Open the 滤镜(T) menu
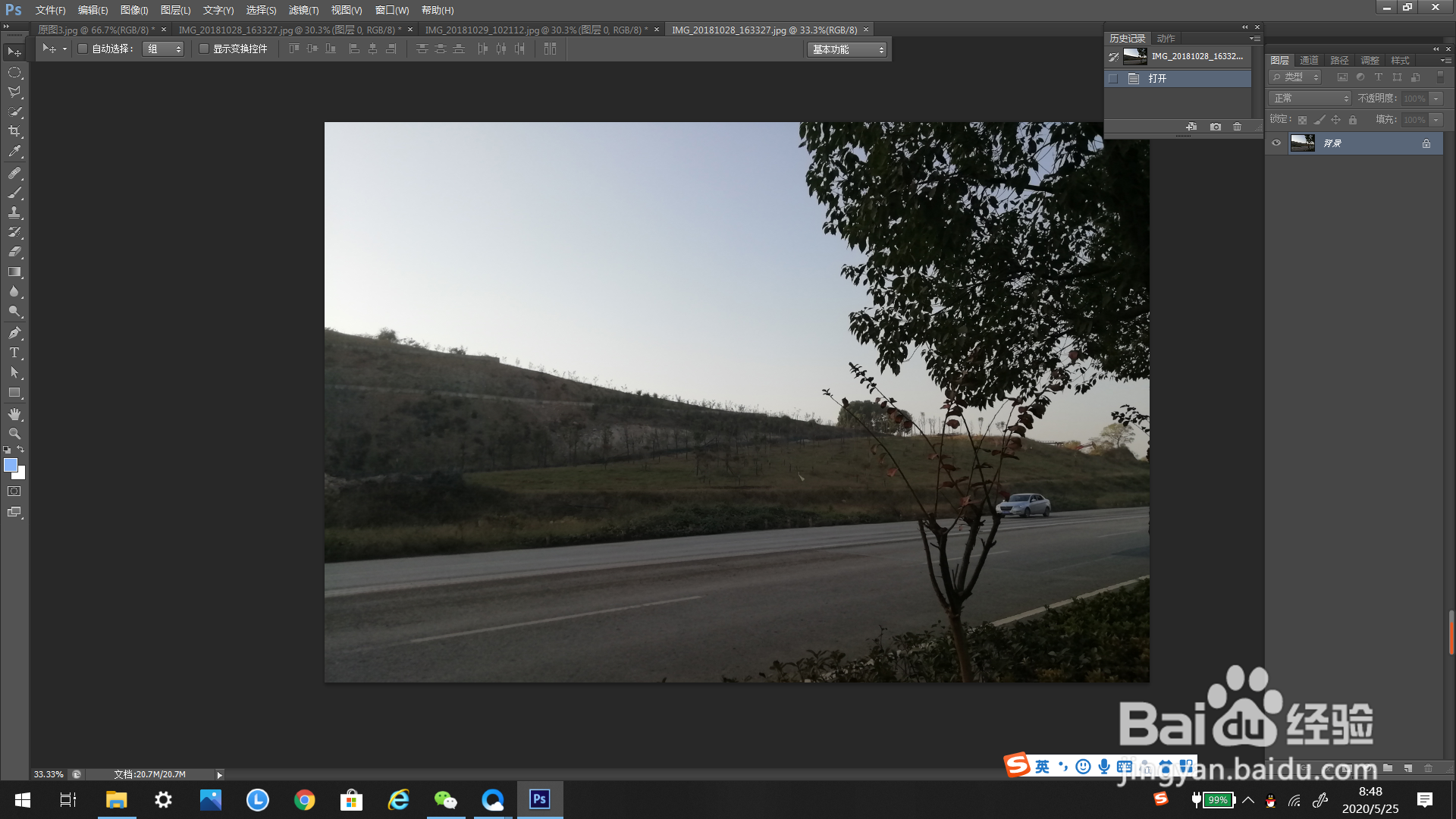1456x819 pixels. tap(303, 10)
